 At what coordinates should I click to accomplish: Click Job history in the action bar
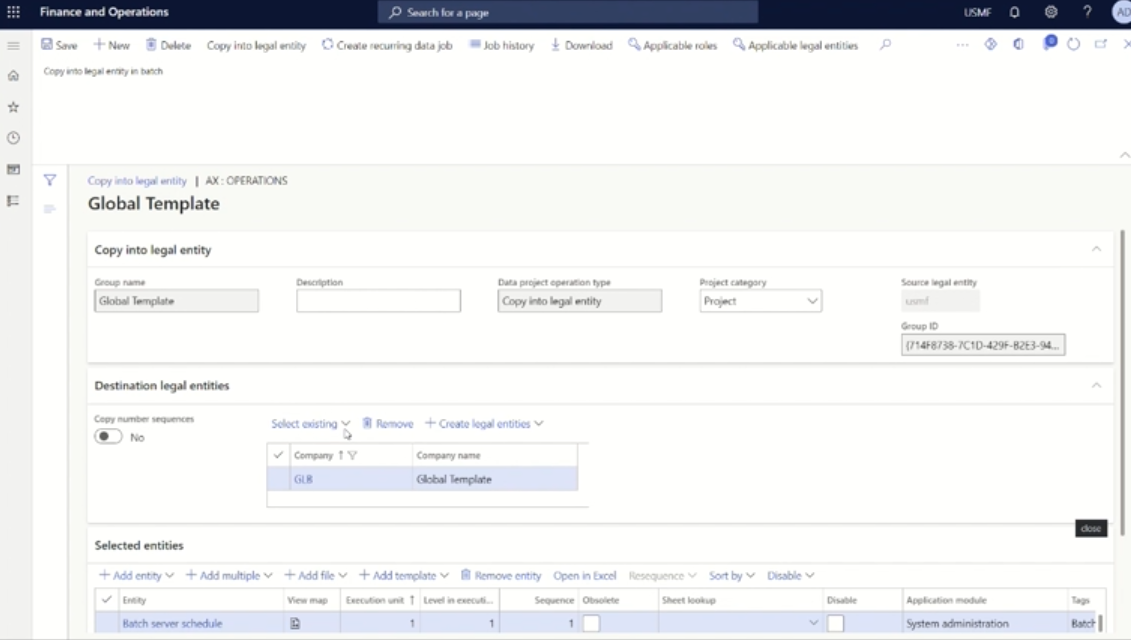point(502,45)
